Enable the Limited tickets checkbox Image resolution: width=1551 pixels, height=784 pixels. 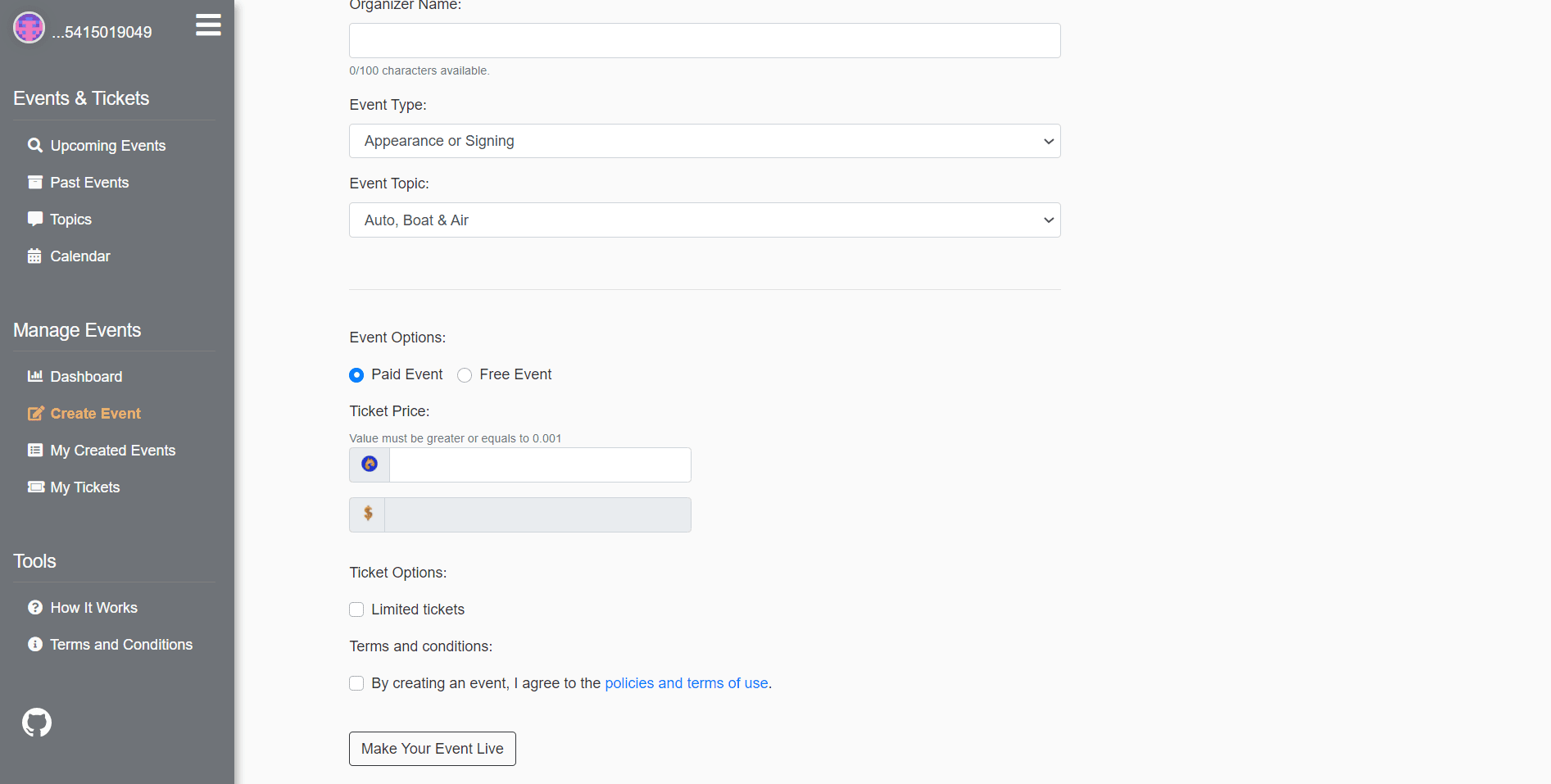coord(356,610)
